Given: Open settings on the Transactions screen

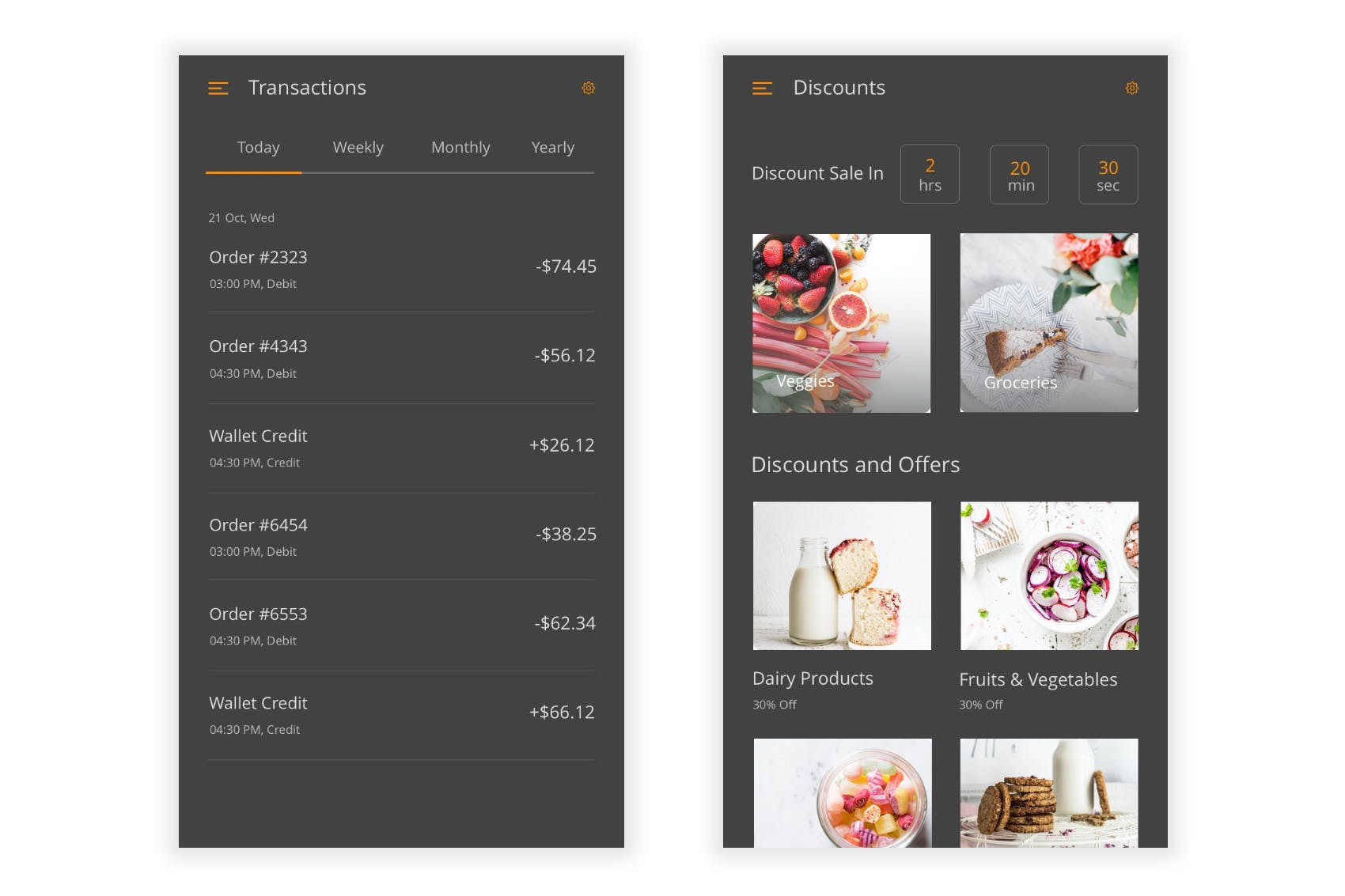Looking at the screenshot, I should (589, 88).
